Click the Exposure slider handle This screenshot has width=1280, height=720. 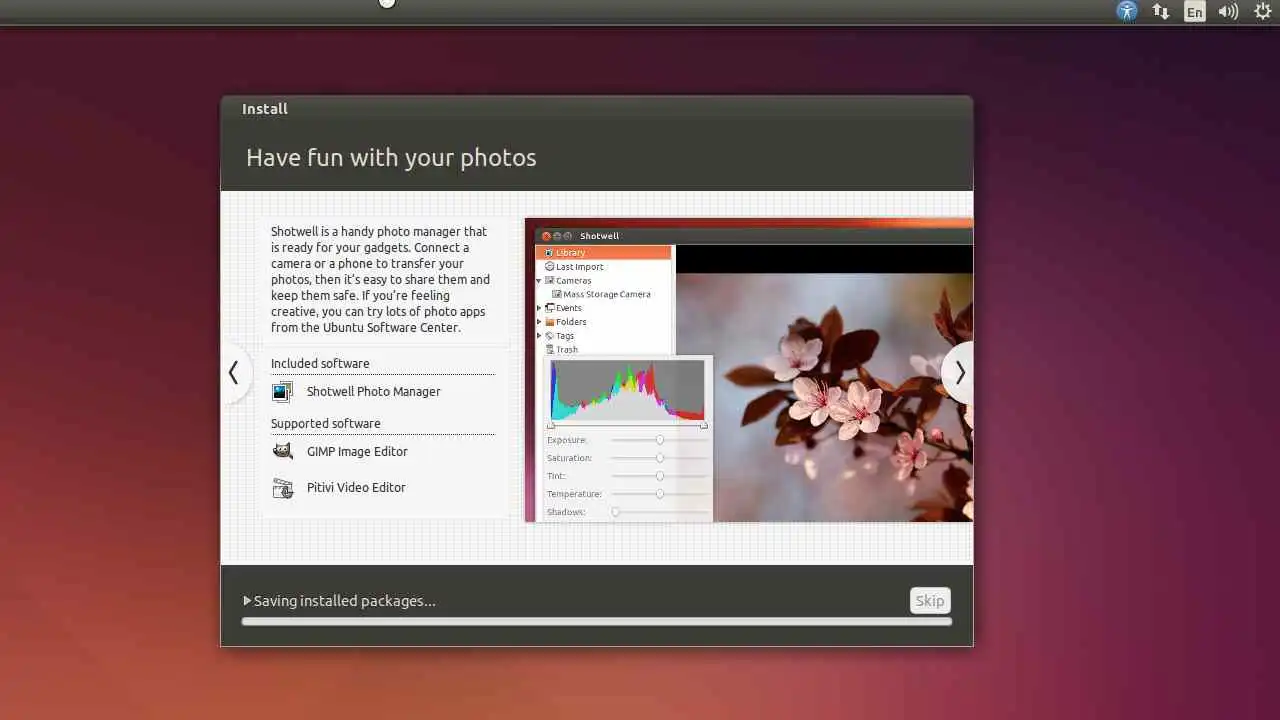[659, 440]
